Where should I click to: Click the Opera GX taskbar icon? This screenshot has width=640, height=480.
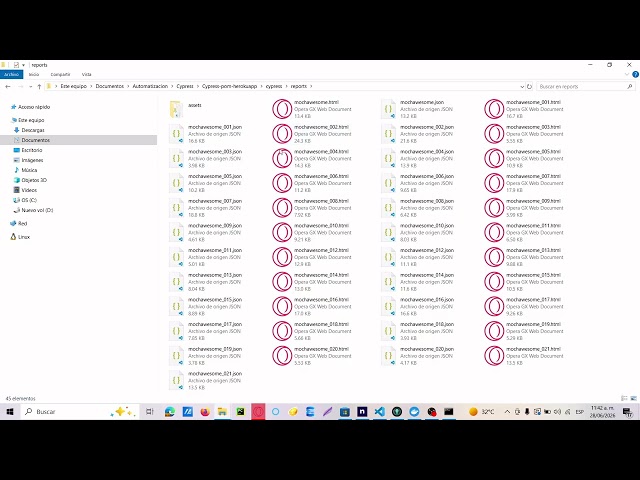(258, 411)
